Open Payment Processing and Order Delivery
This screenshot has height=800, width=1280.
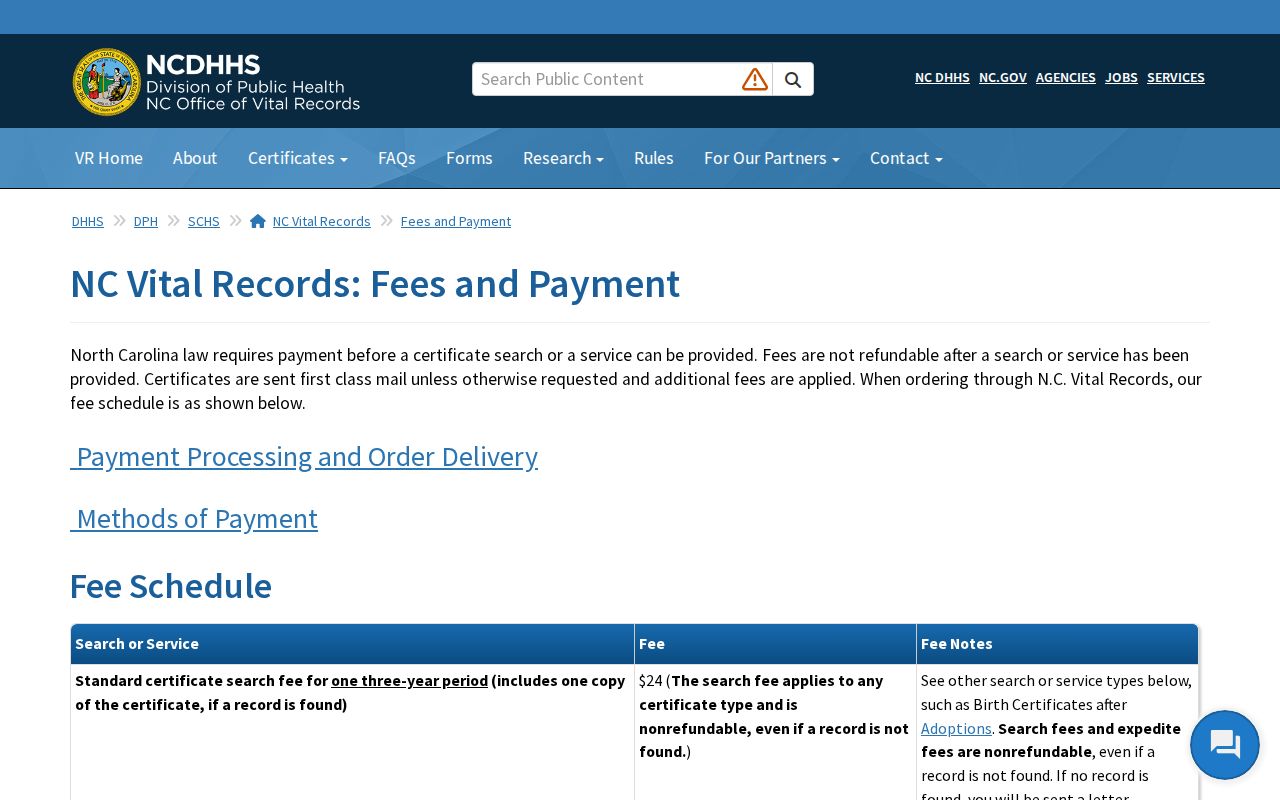coord(304,457)
